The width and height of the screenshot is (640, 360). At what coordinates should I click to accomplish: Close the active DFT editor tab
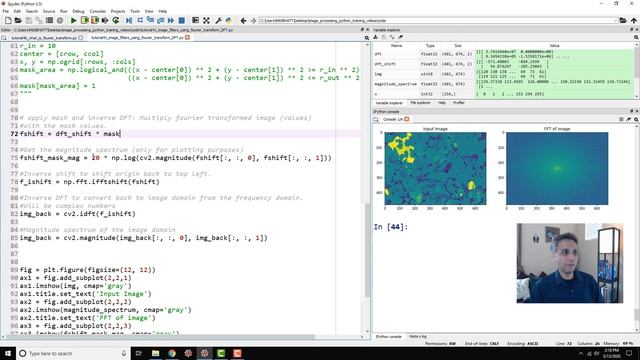(x=187, y=38)
